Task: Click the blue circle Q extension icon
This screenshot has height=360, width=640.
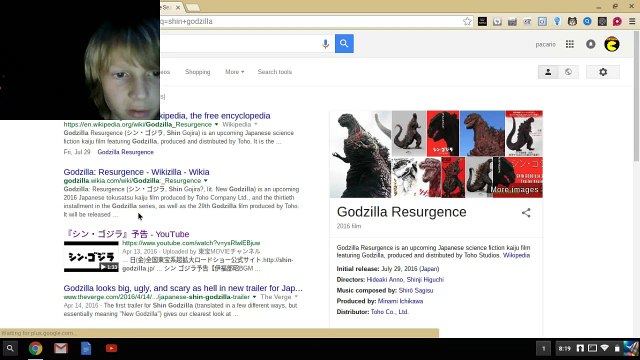Action: pos(587,21)
